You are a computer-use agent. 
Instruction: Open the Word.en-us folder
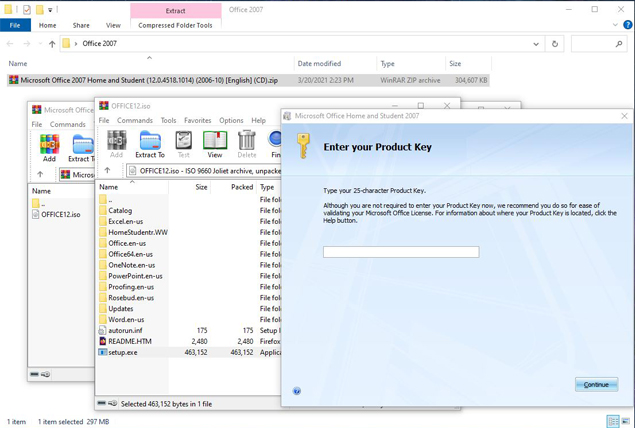(x=126, y=320)
